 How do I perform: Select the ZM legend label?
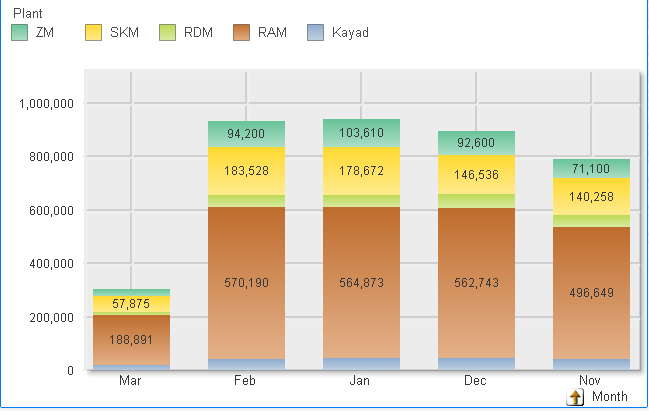point(44,33)
